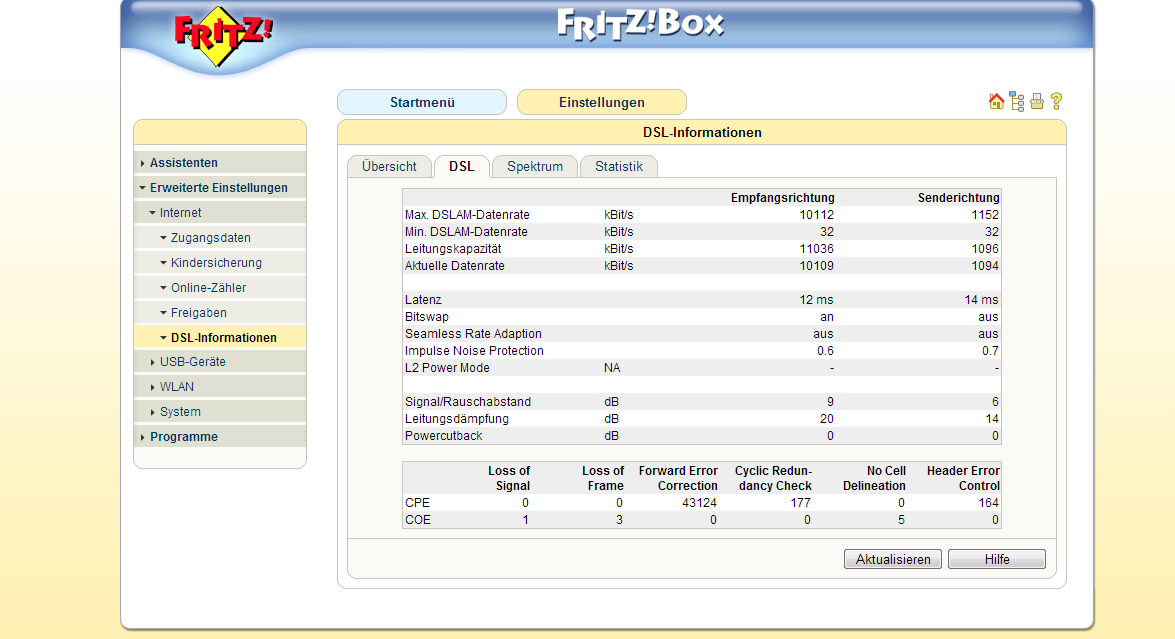
Task: Open the sitemap tree icon
Action: [x=1017, y=101]
